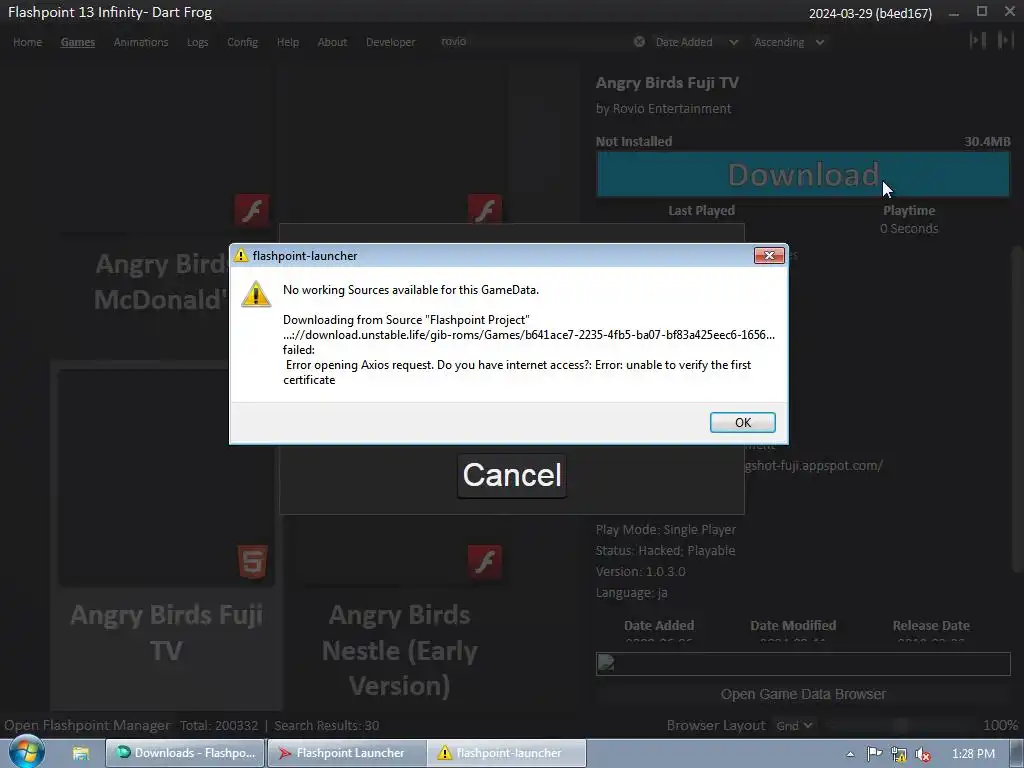Click the 1:28 PM taskbar clock

pyautogui.click(x=973, y=754)
